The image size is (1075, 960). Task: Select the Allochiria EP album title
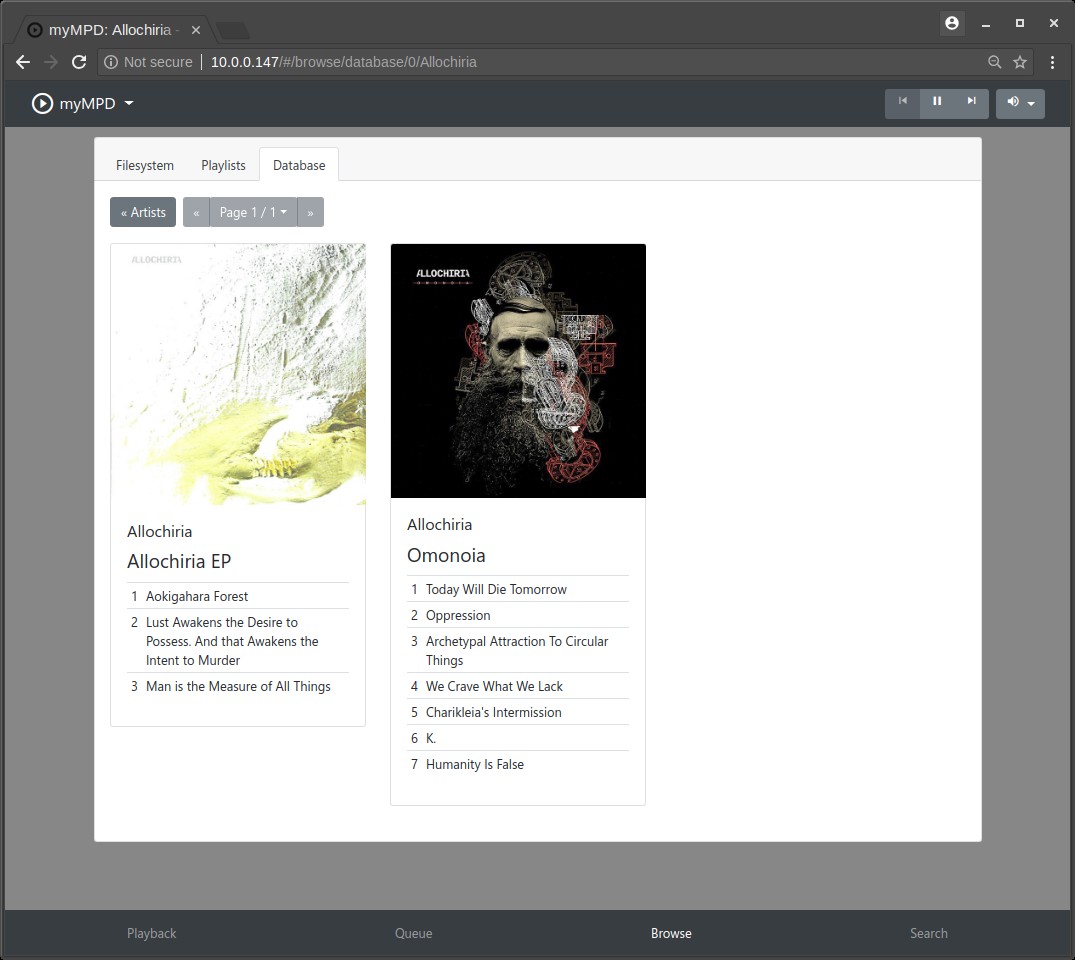click(179, 561)
